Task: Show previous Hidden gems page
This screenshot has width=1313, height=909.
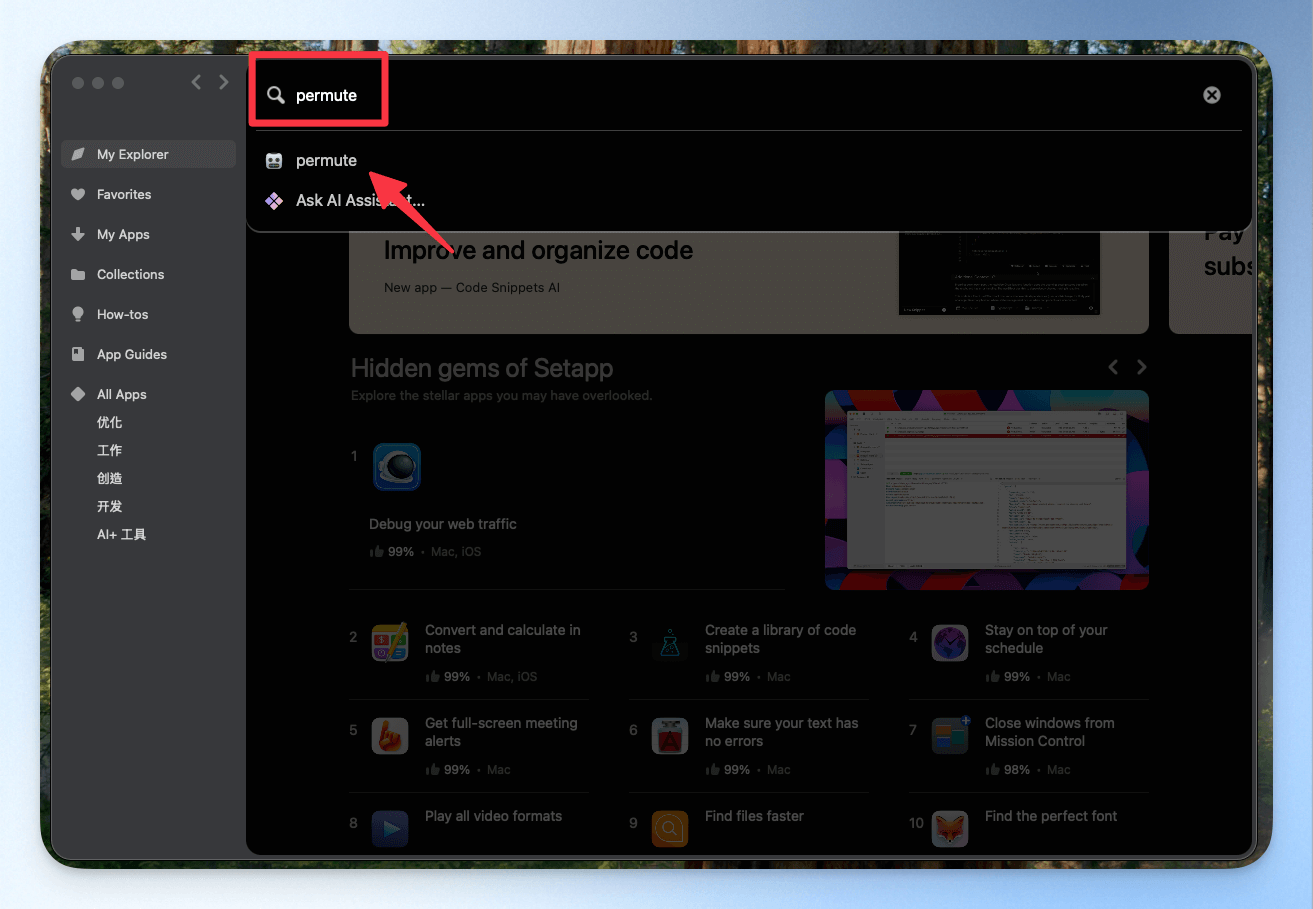Action: (1113, 367)
